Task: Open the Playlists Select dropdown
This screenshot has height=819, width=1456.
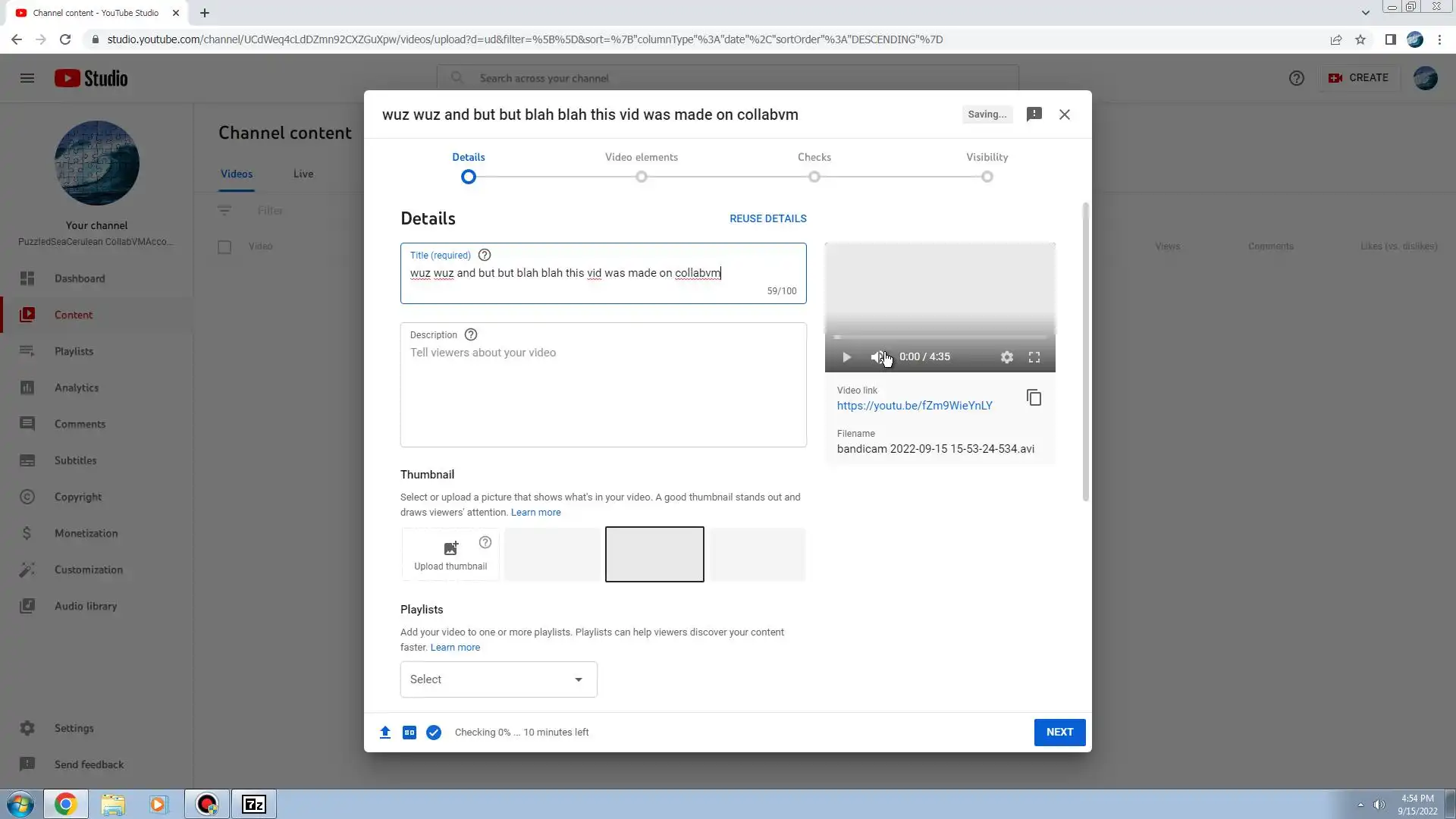Action: click(498, 679)
